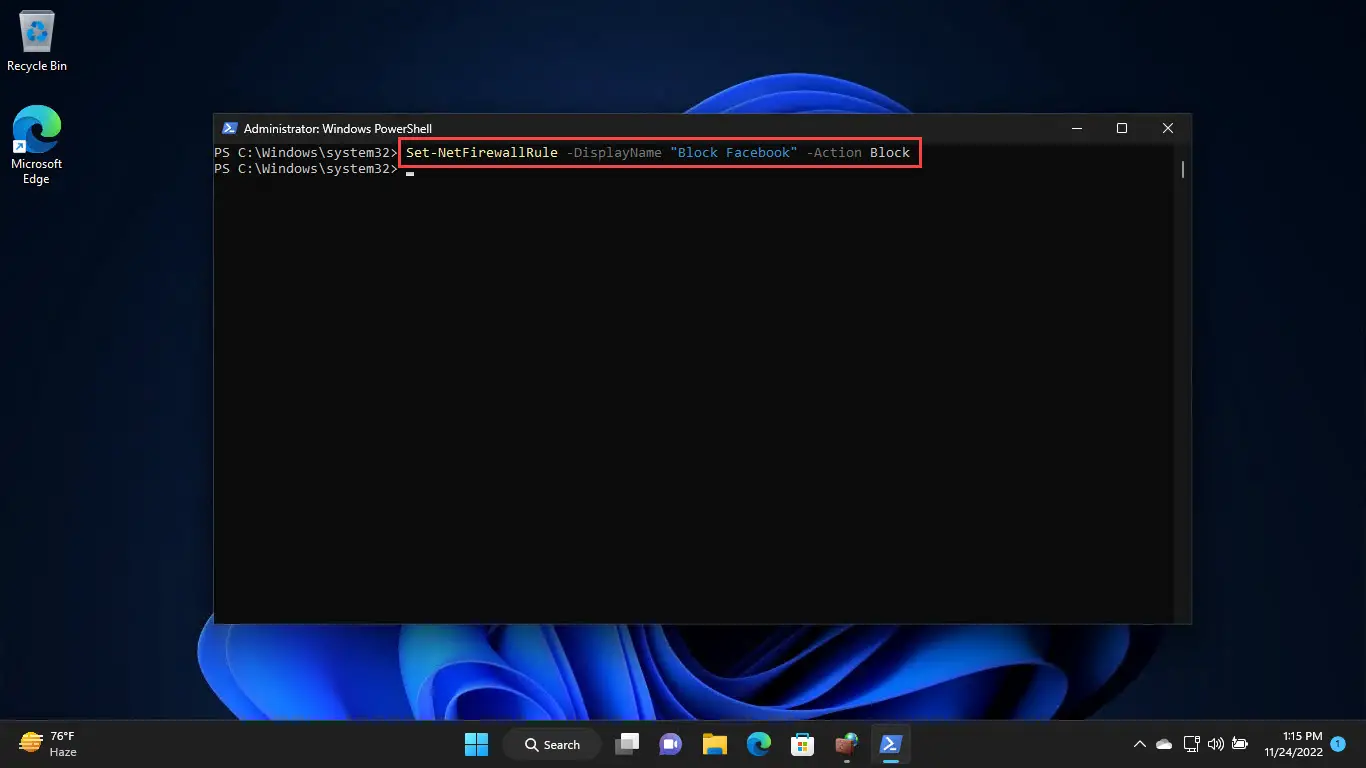1366x768 pixels.
Task: Expand the hidden system tray icons chevron
Action: pos(1139,744)
